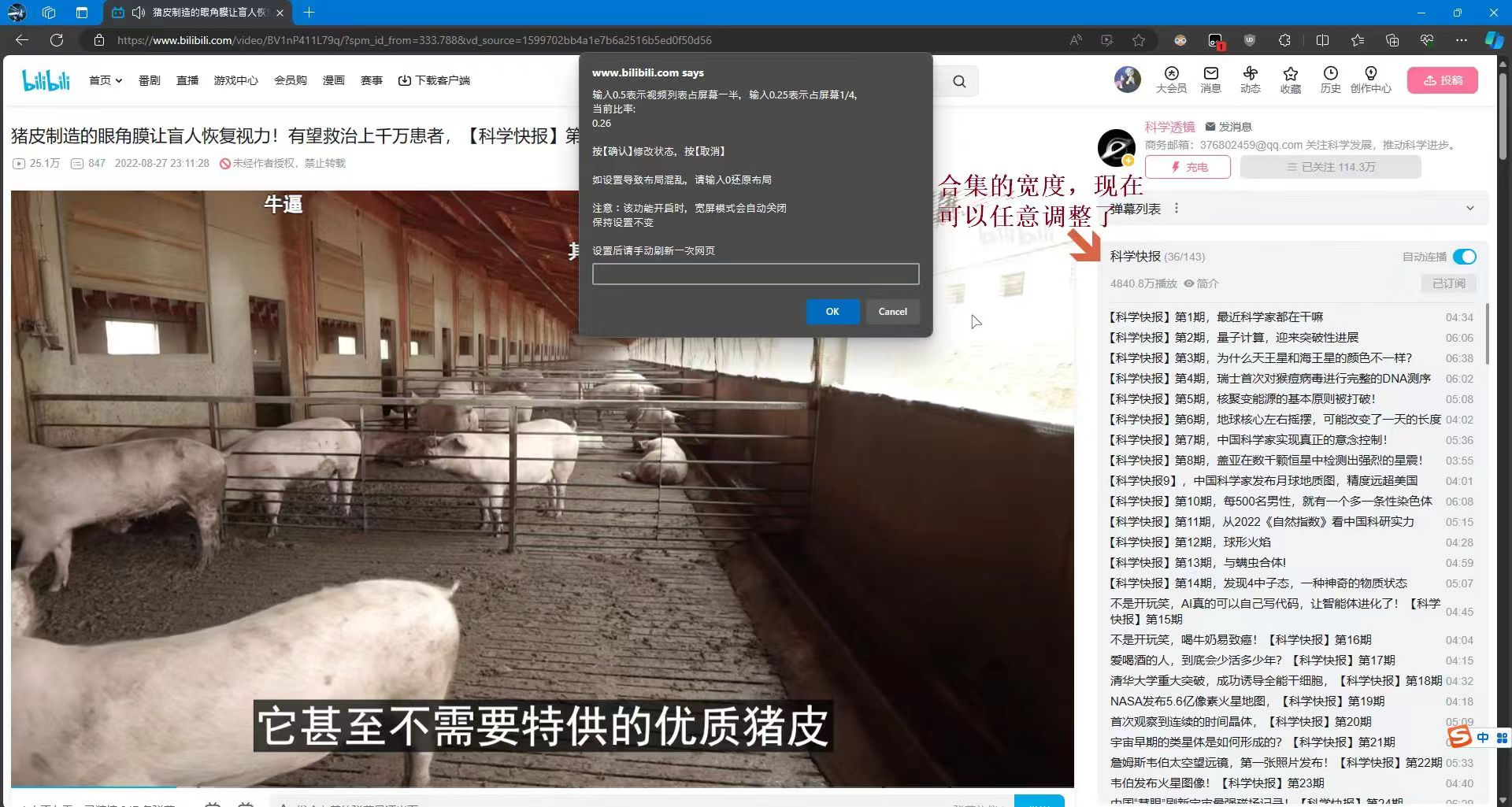
Task: Open 赛事 in the top navigation
Action: [372, 80]
